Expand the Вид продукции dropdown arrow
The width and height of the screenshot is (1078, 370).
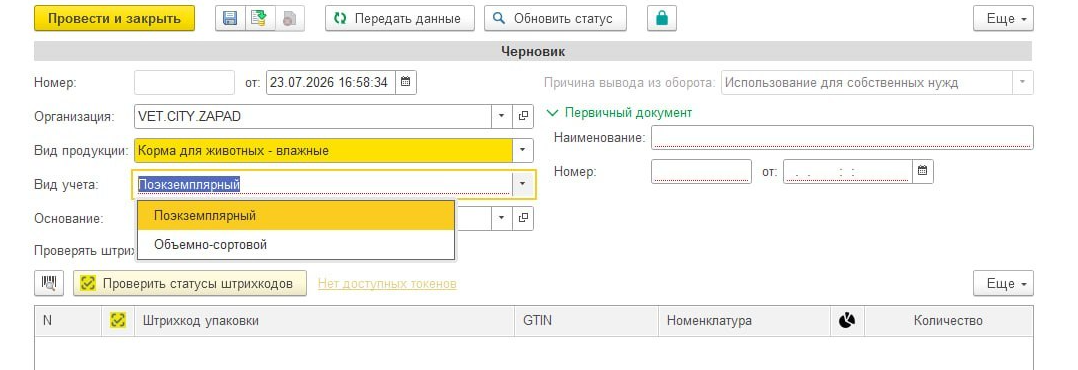(x=523, y=150)
